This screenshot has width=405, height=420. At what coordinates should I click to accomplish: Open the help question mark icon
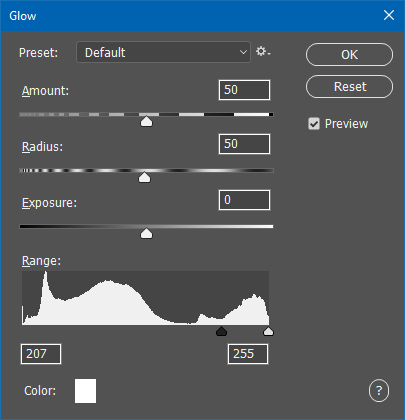coord(379,390)
